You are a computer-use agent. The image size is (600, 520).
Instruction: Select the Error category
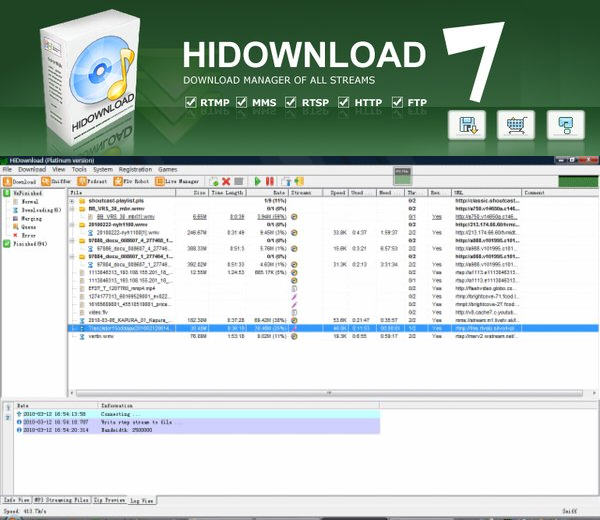click(x=24, y=235)
